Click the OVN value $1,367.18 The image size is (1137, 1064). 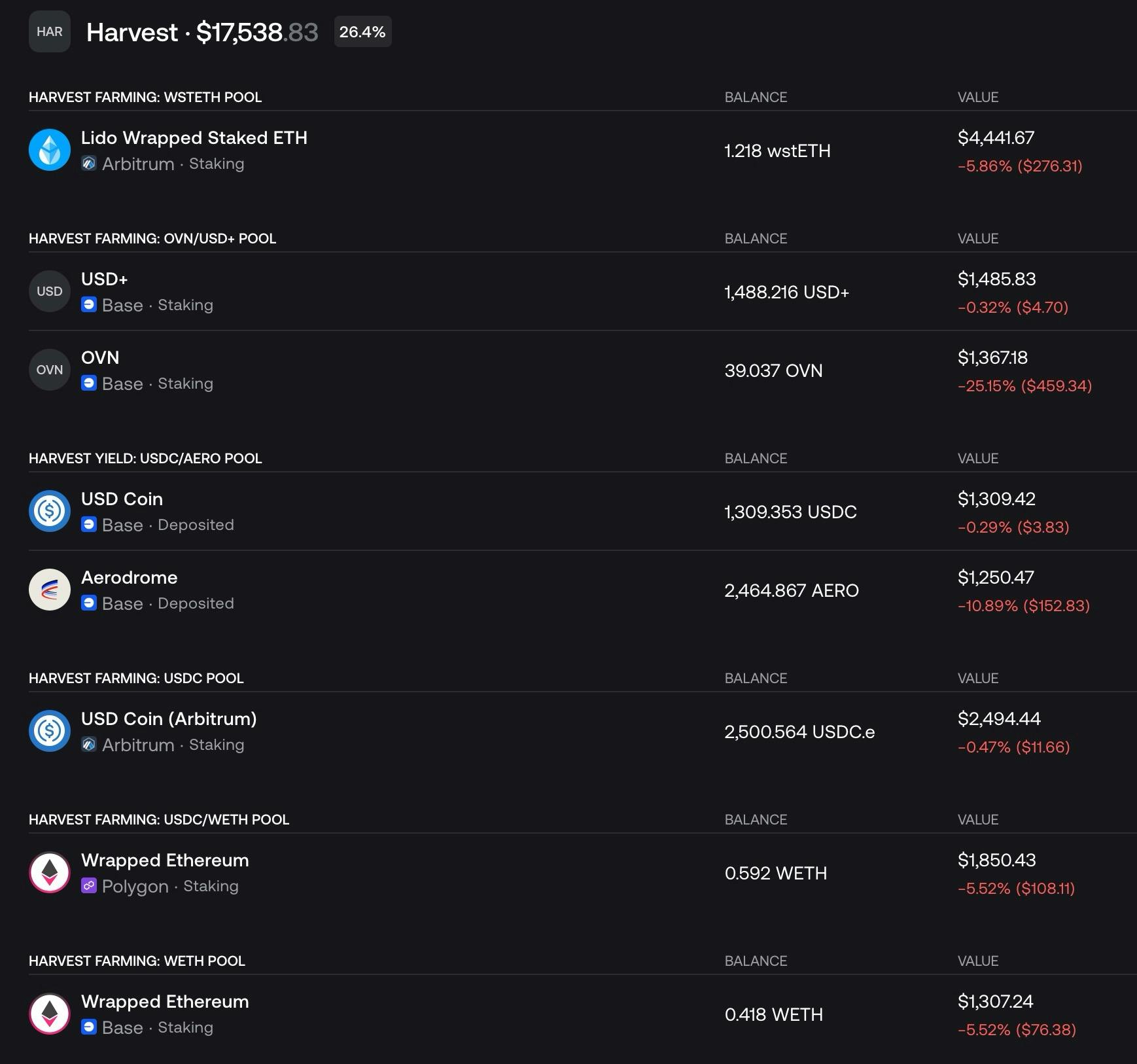coord(992,357)
